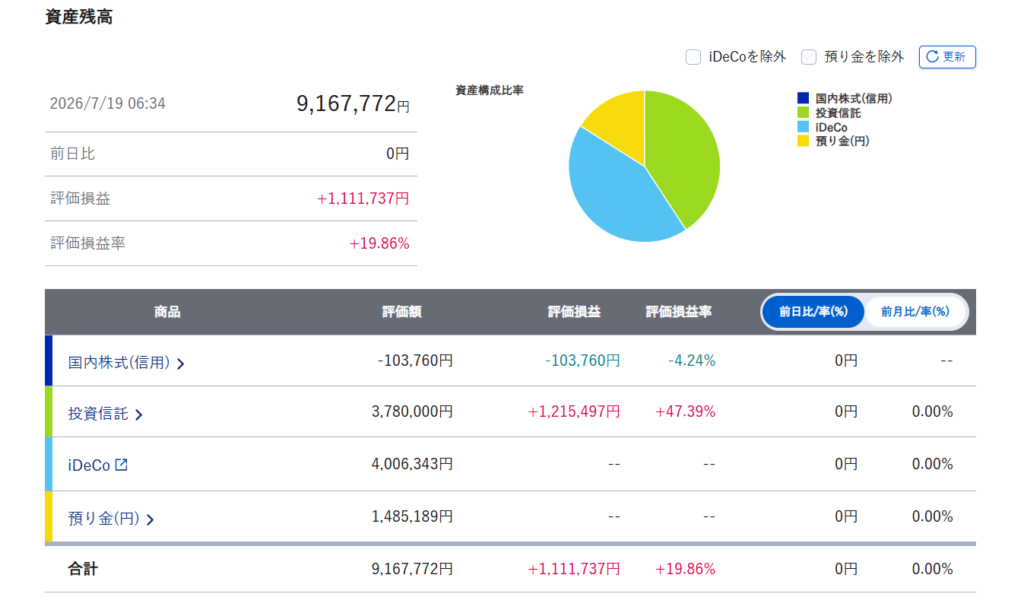Expand the 国内株式(信用) chevron arrow
The image size is (1024, 613).
tap(181, 364)
